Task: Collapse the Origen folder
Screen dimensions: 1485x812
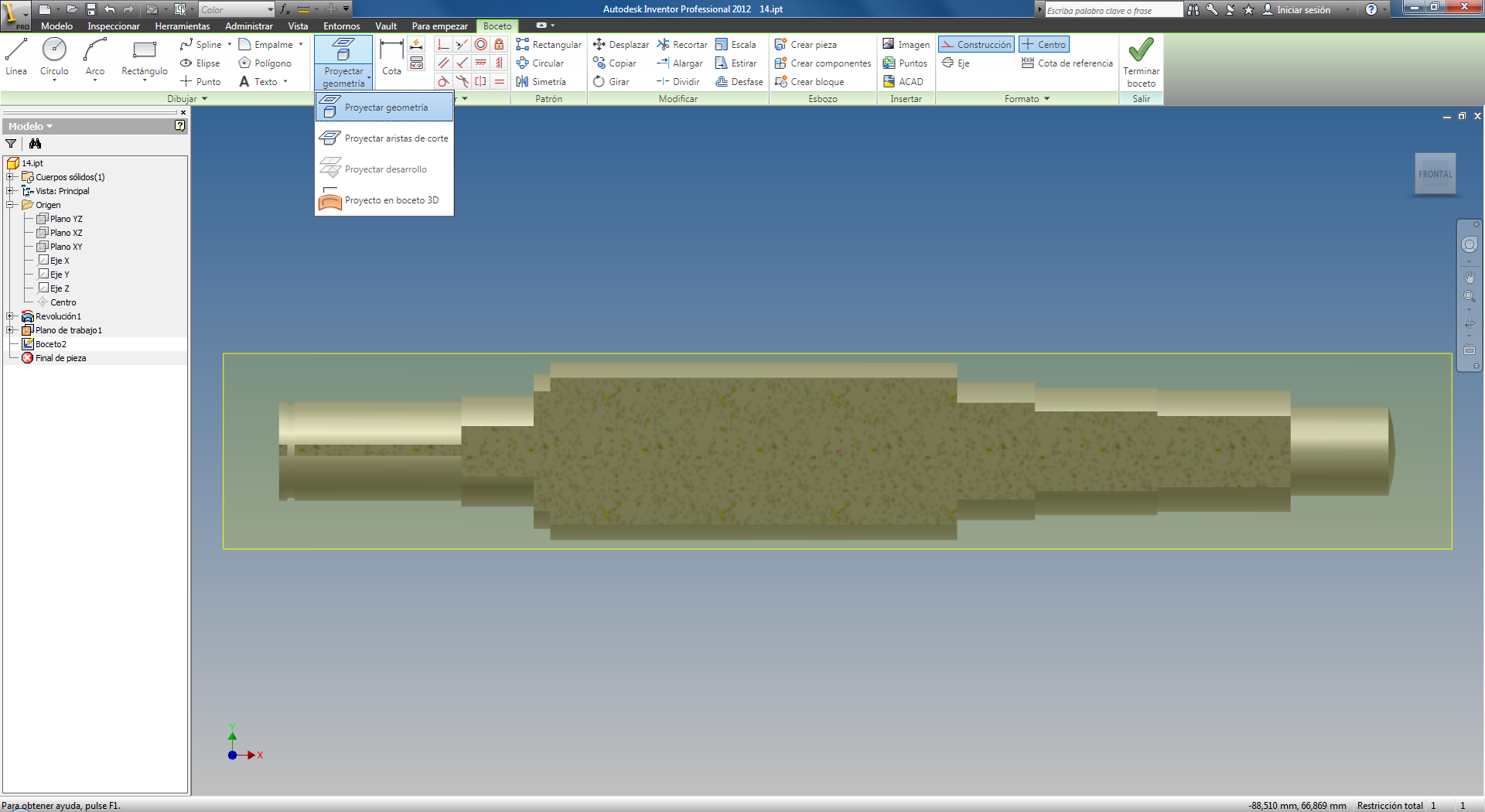Action: 10,205
